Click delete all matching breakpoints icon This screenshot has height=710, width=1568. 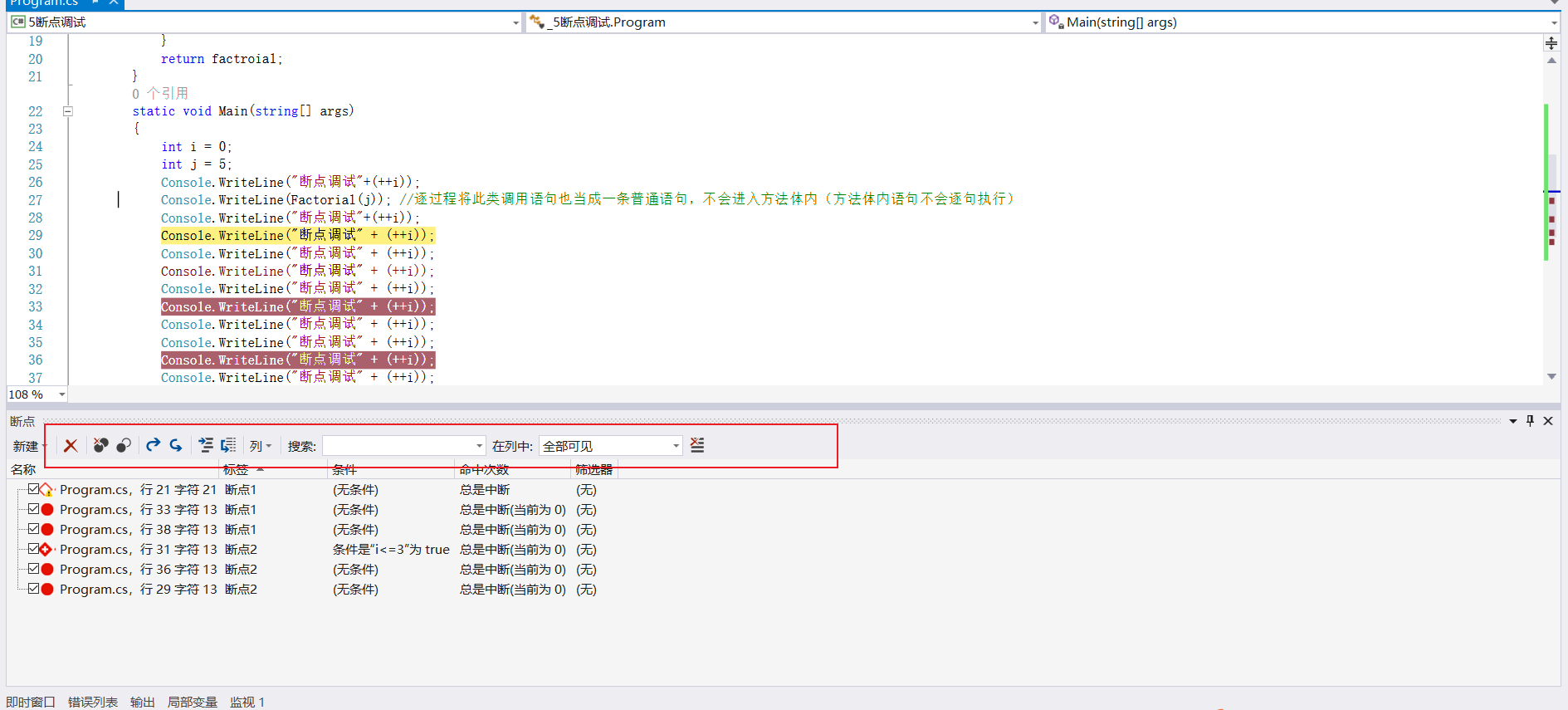100,446
